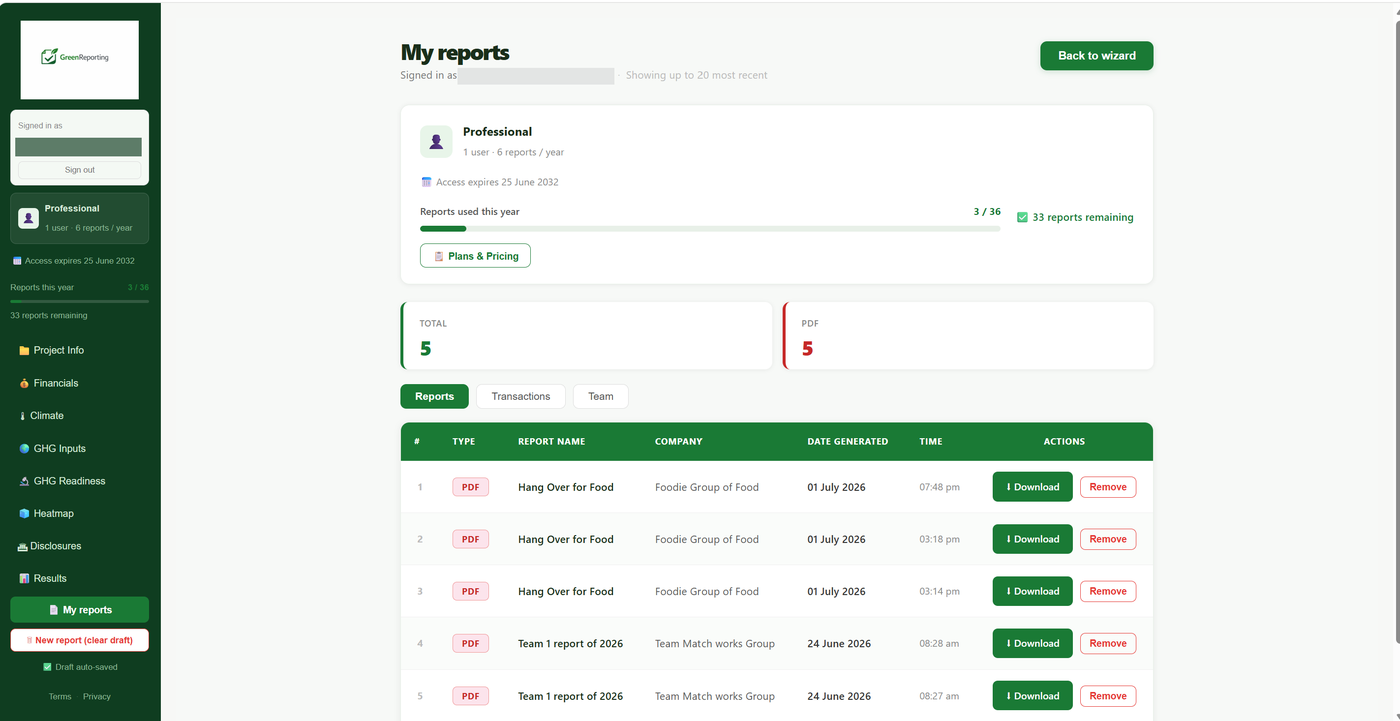The height and width of the screenshot is (721, 1400).
Task: Click the sidebar Reports this year progress bar
Action: (80, 301)
